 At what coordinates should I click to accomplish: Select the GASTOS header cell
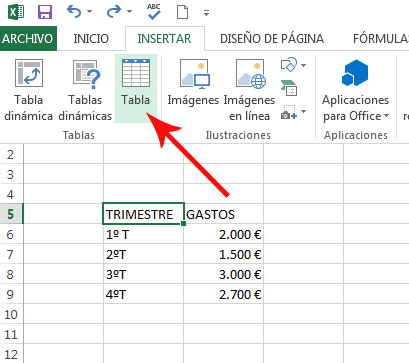coord(223,214)
